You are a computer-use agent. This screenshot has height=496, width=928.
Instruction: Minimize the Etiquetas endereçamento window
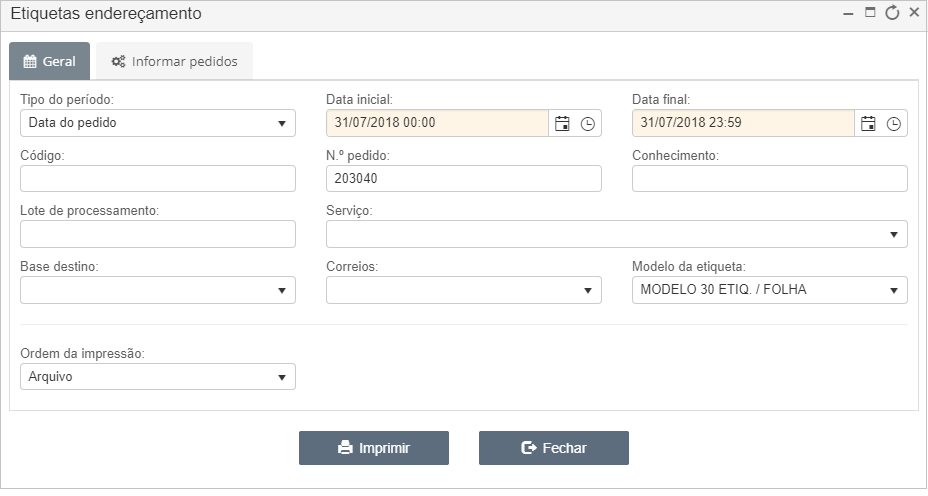coord(848,14)
